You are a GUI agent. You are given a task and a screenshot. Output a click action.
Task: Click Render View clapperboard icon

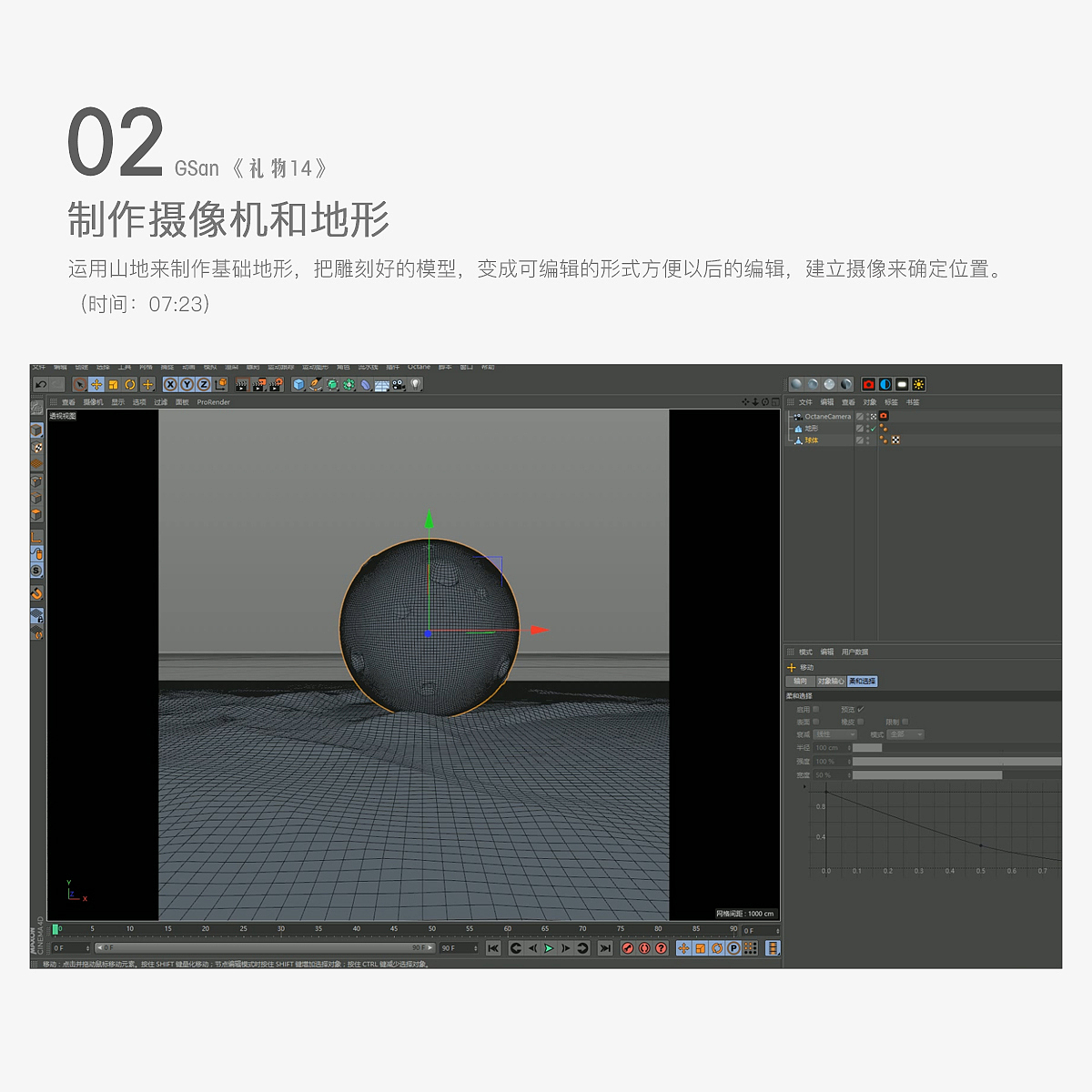[242, 385]
